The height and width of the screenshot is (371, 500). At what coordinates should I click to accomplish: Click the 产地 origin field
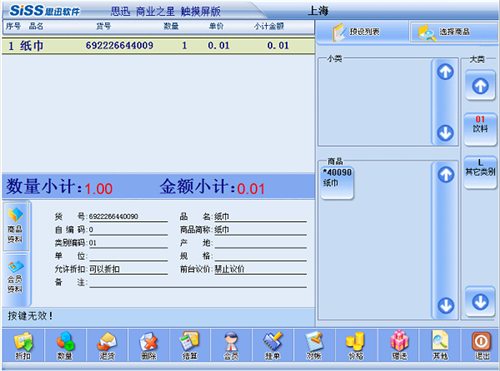[260, 243]
